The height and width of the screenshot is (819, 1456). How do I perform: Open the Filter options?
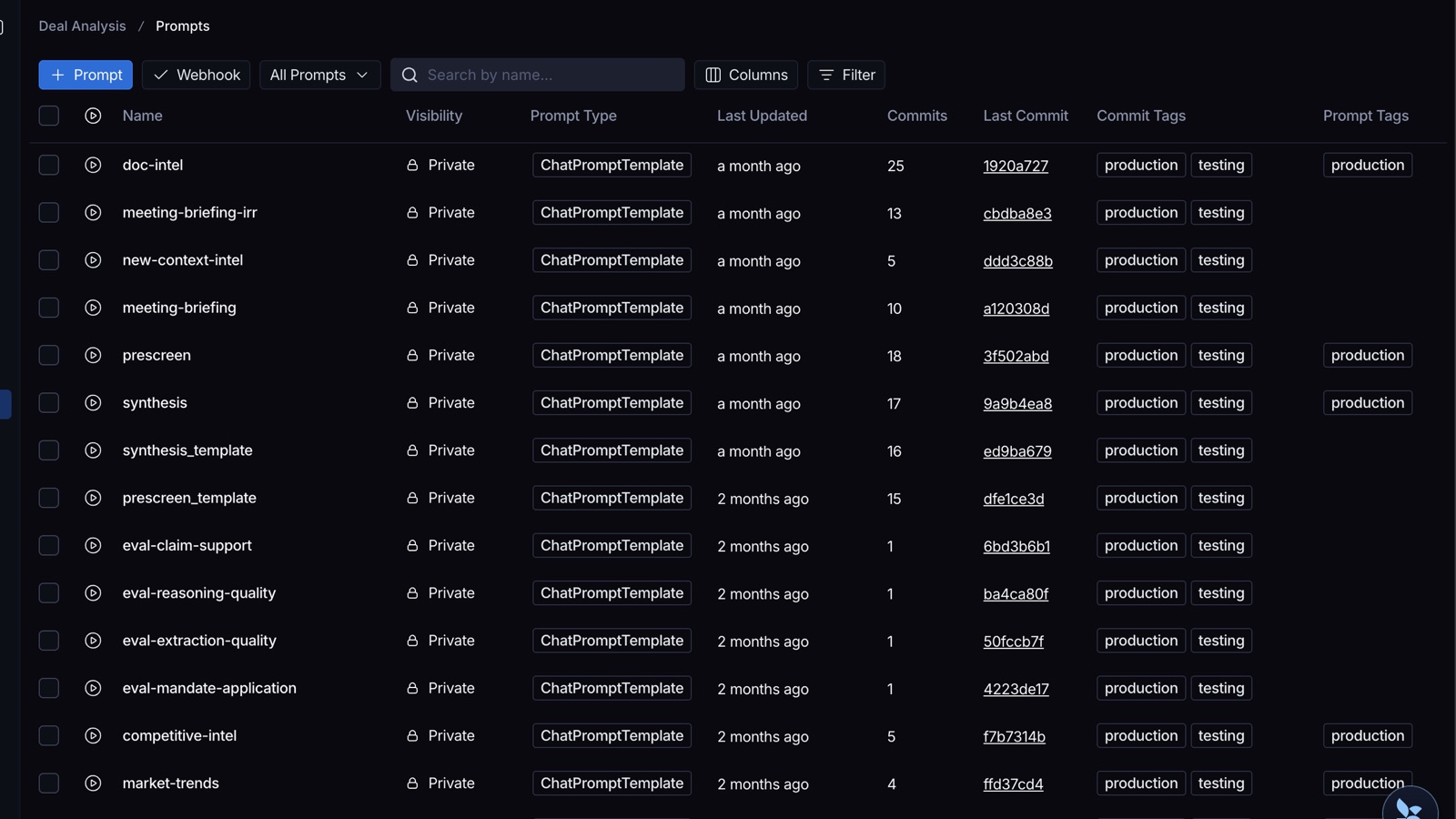[846, 75]
